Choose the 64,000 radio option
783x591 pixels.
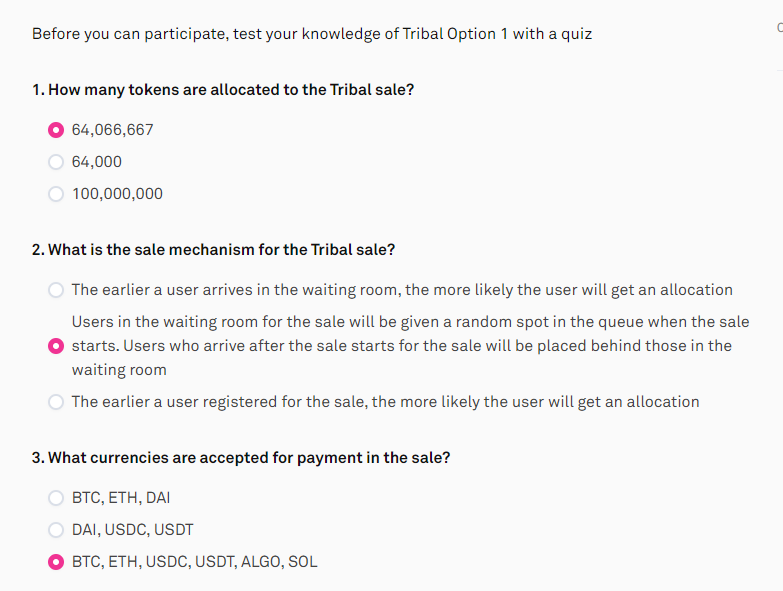[56, 162]
